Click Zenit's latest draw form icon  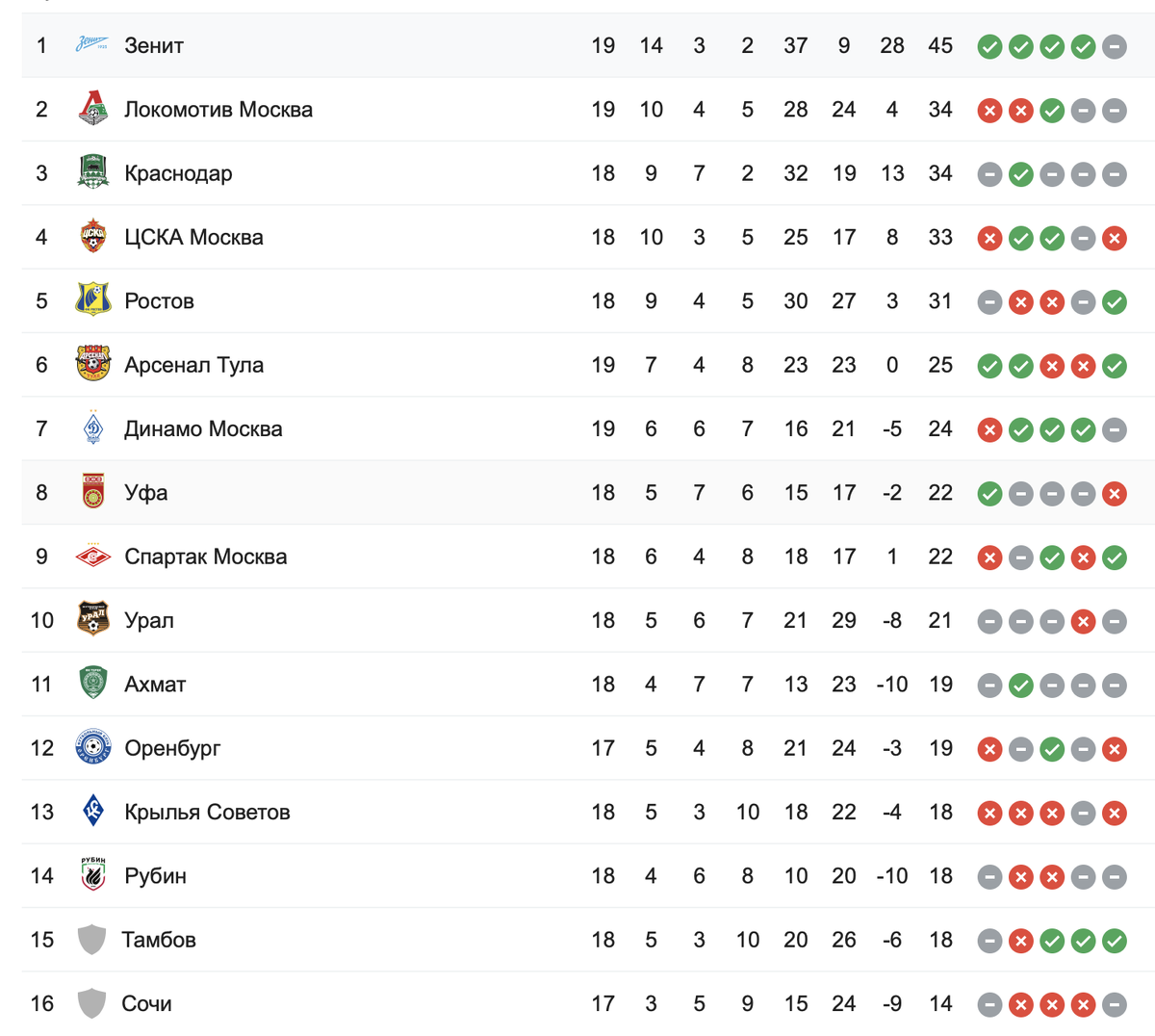(x=1115, y=46)
